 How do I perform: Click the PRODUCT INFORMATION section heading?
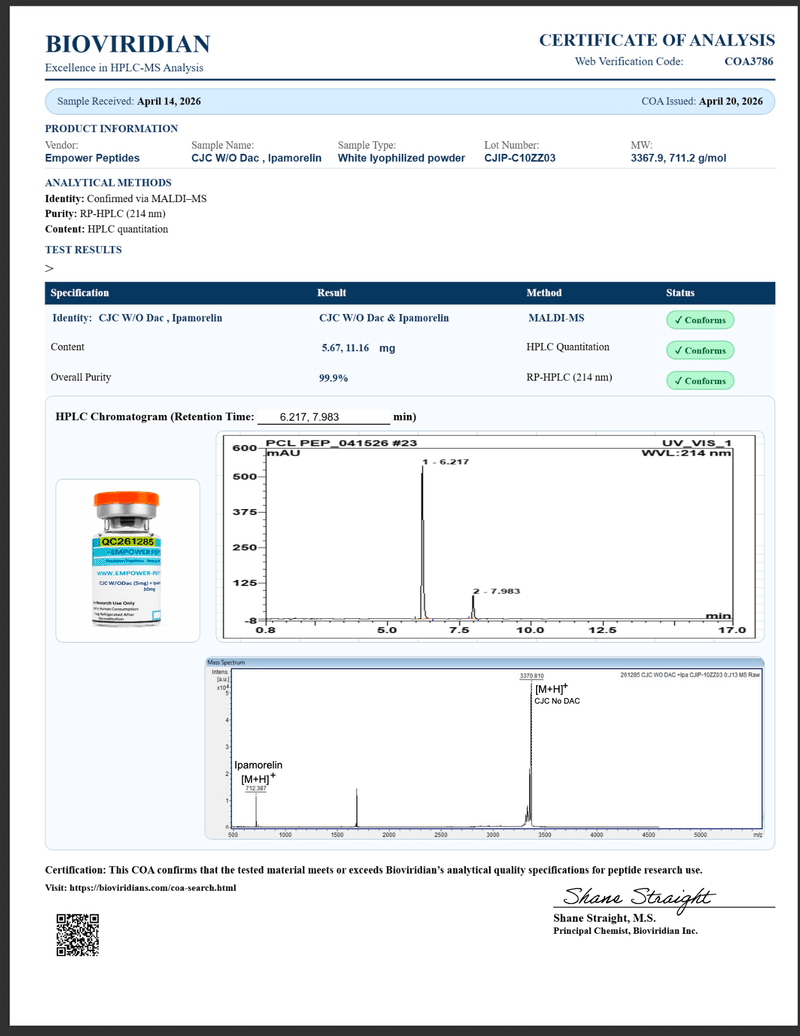[x=112, y=128]
